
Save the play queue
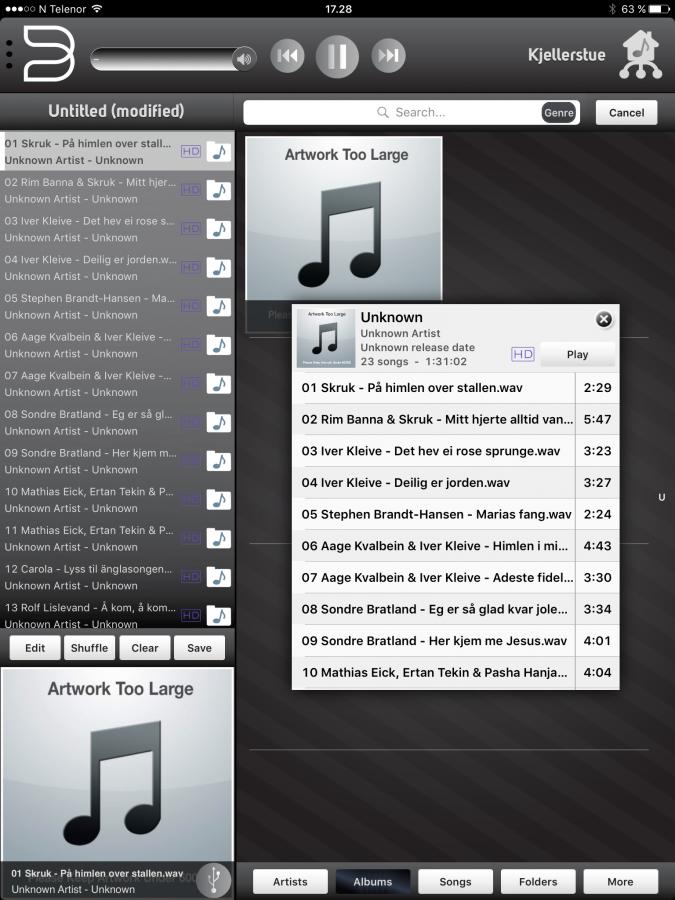[x=199, y=647]
